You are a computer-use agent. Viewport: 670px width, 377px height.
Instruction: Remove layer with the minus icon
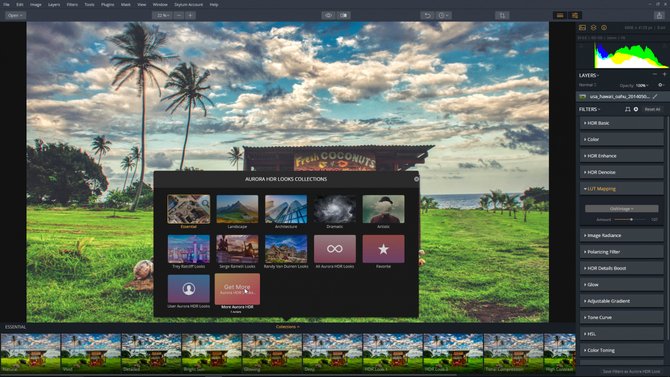click(x=655, y=74)
